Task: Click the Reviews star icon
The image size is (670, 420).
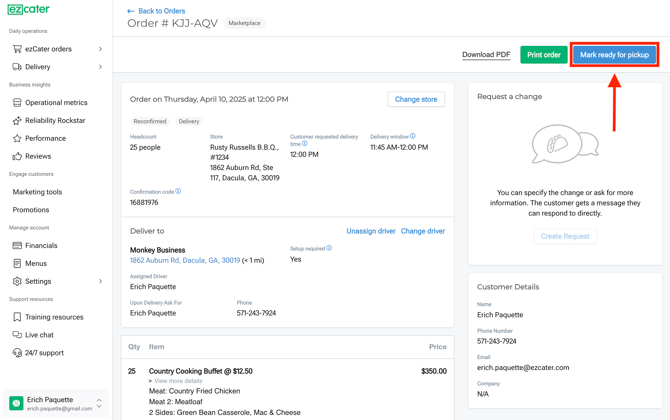Action: (17, 157)
